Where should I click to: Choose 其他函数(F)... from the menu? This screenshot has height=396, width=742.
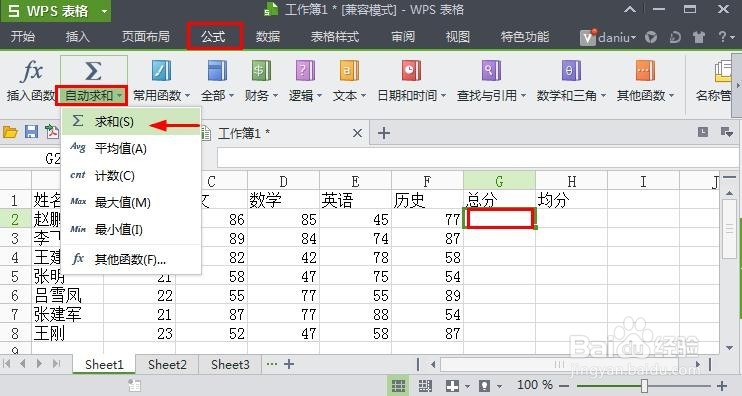pos(131,259)
